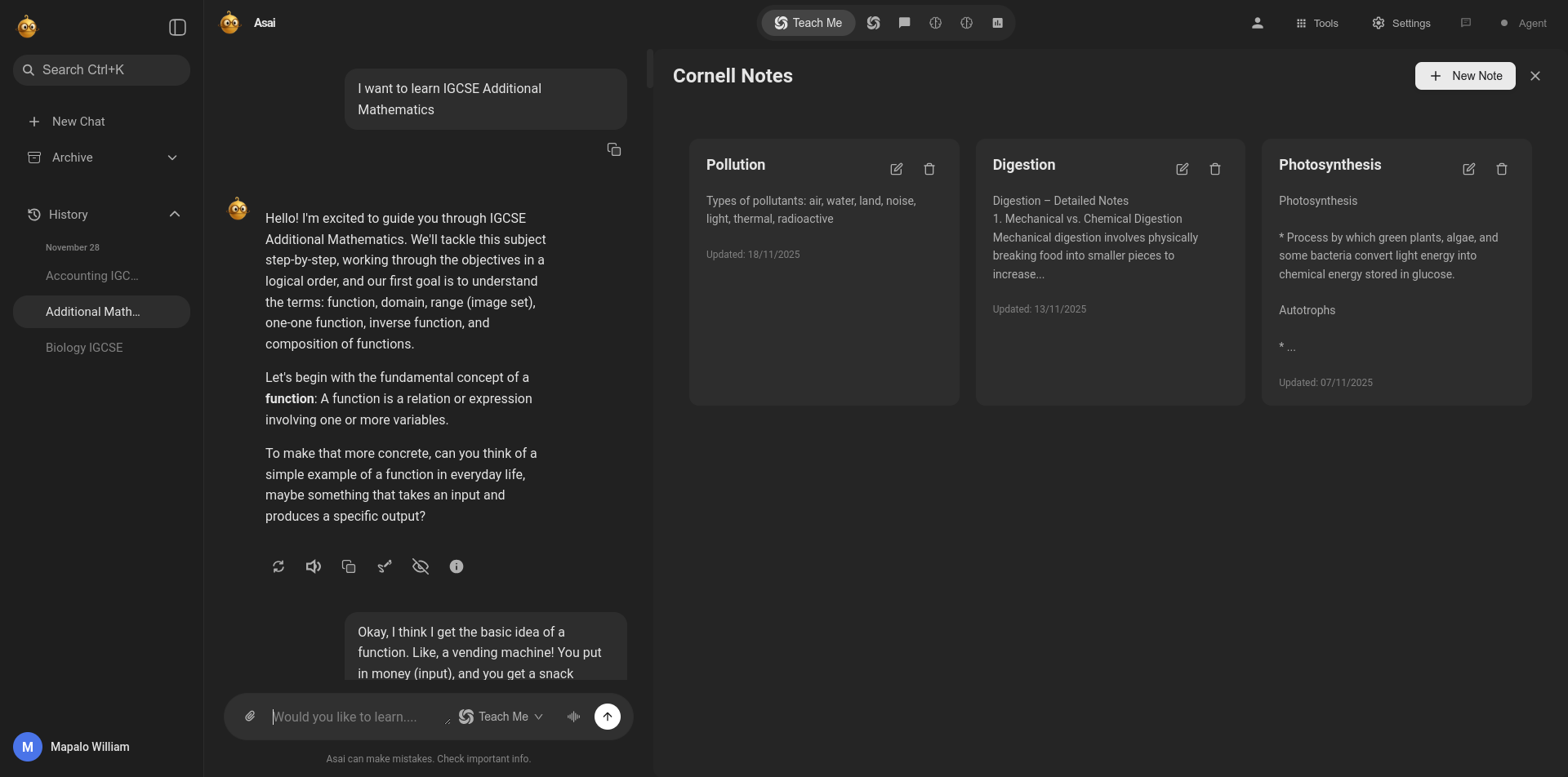The height and width of the screenshot is (777, 1568).
Task: Toggle the Agent mode indicator
Action: tap(1523, 23)
